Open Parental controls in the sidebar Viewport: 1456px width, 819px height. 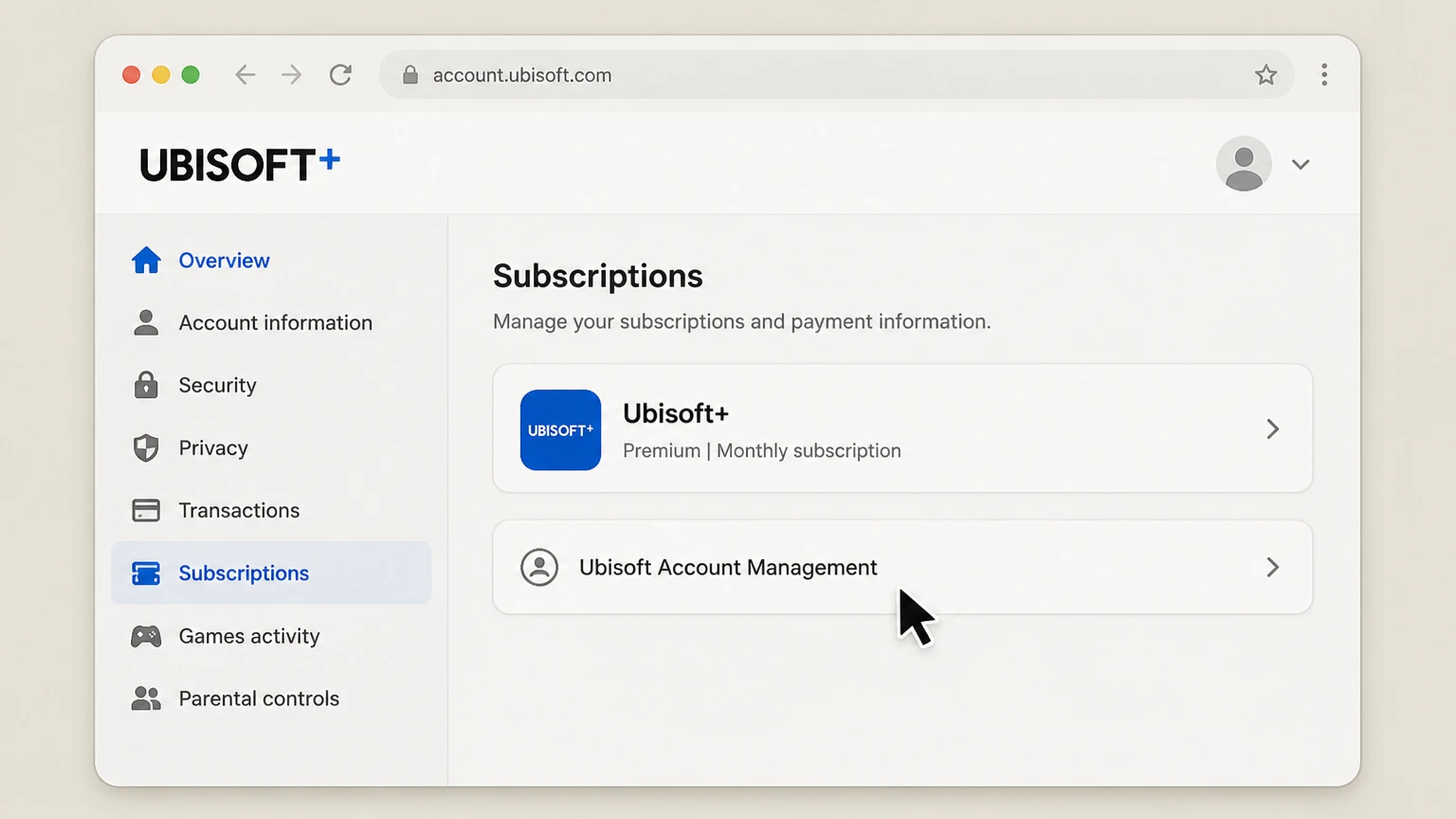pyautogui.click(x=271, y=699)
